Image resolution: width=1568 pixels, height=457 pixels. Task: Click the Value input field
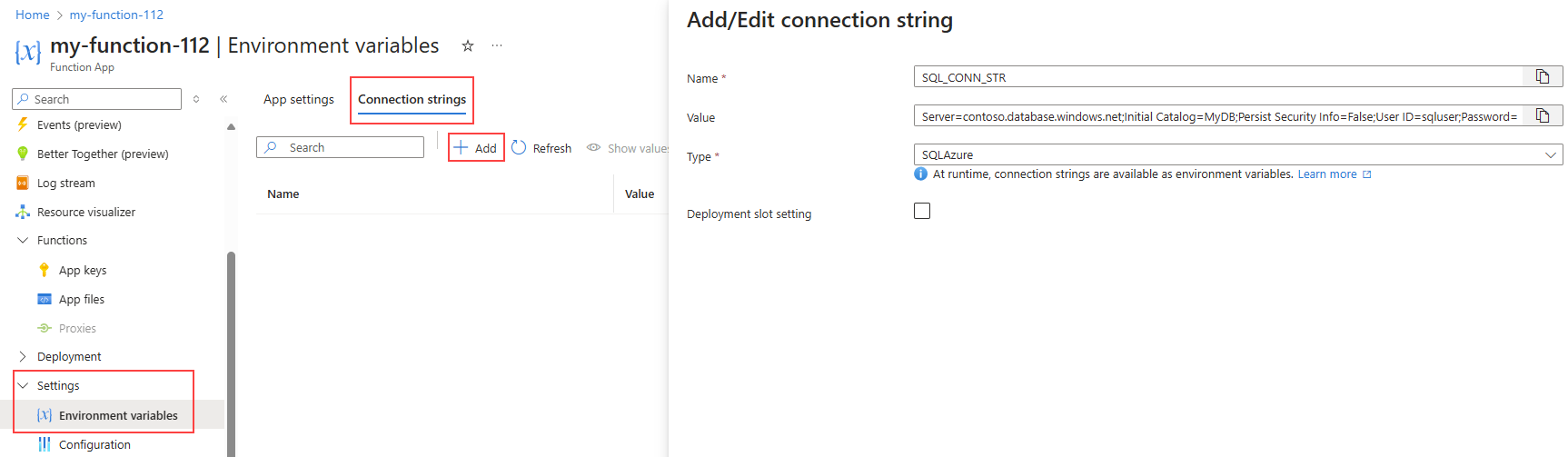1218,116
